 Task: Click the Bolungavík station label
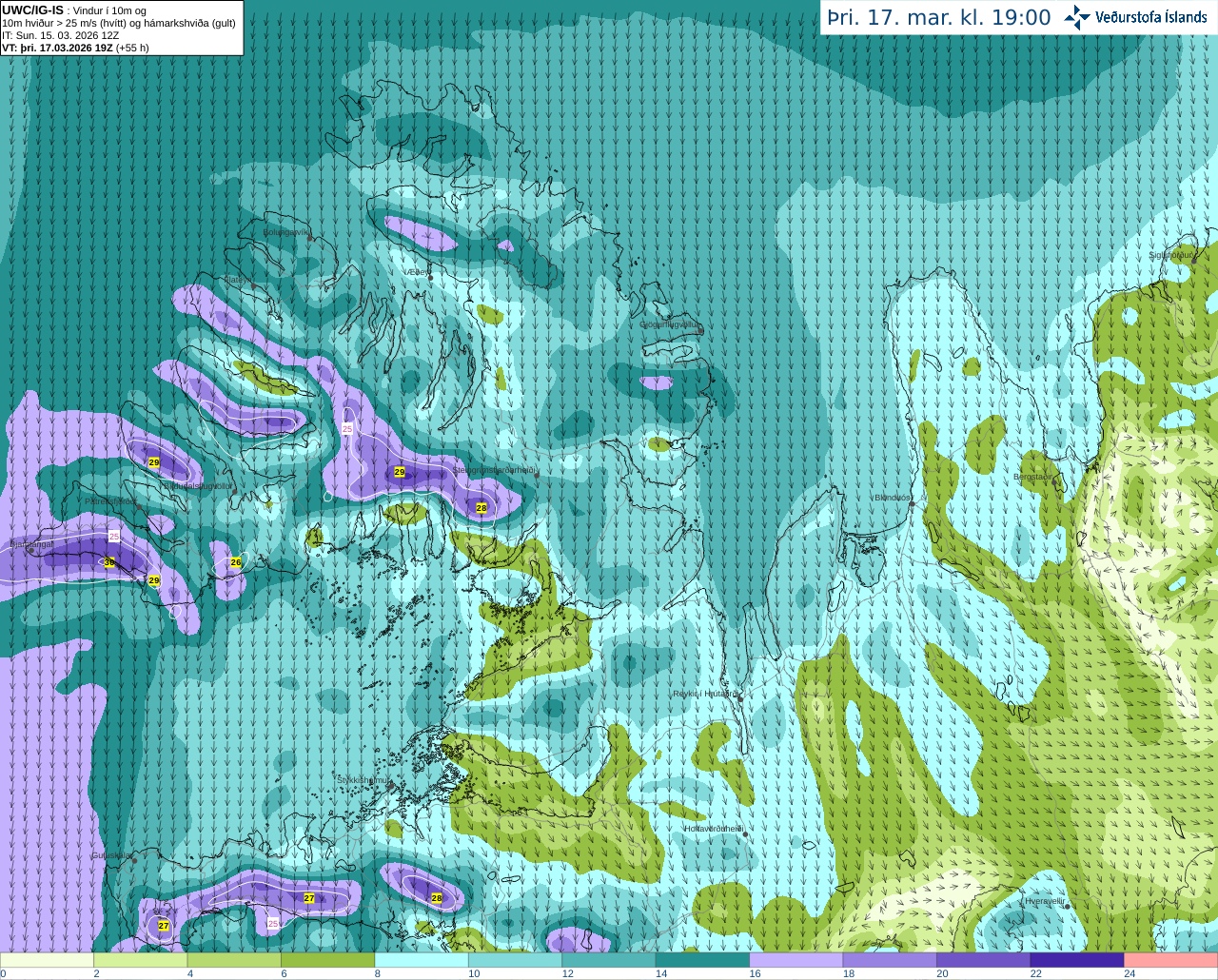pos(286,232)
